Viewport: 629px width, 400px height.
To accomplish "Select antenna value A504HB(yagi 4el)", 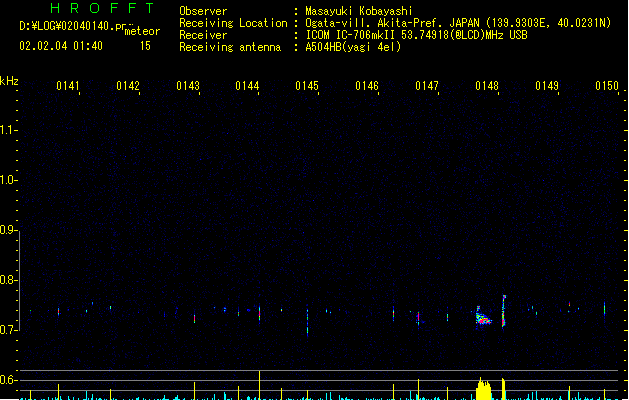I will (353, 47).
